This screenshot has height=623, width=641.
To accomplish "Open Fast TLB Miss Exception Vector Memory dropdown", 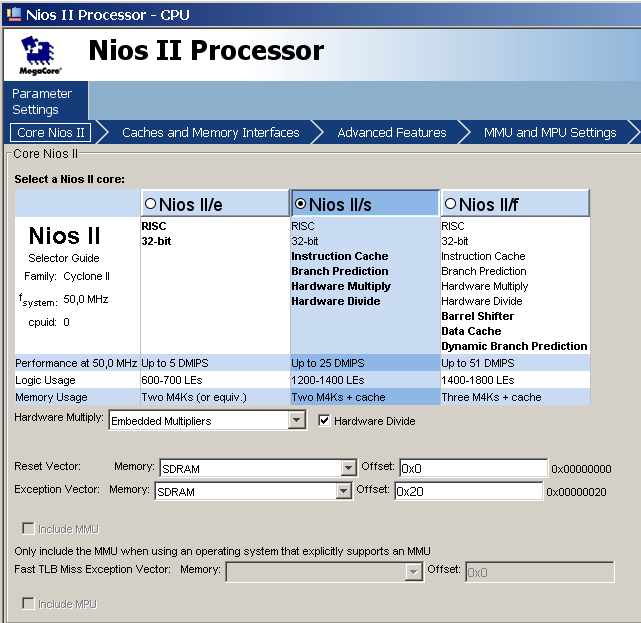I will coord(413,572).
